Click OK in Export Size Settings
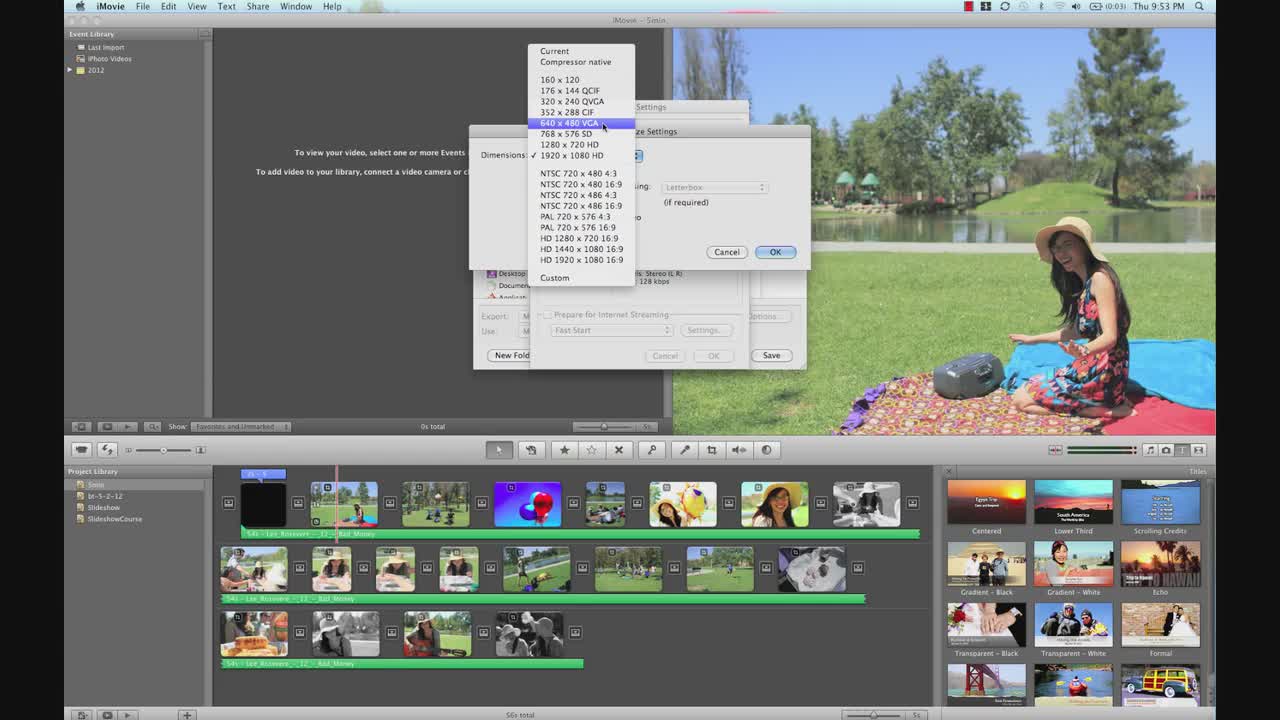 [775, 252]
